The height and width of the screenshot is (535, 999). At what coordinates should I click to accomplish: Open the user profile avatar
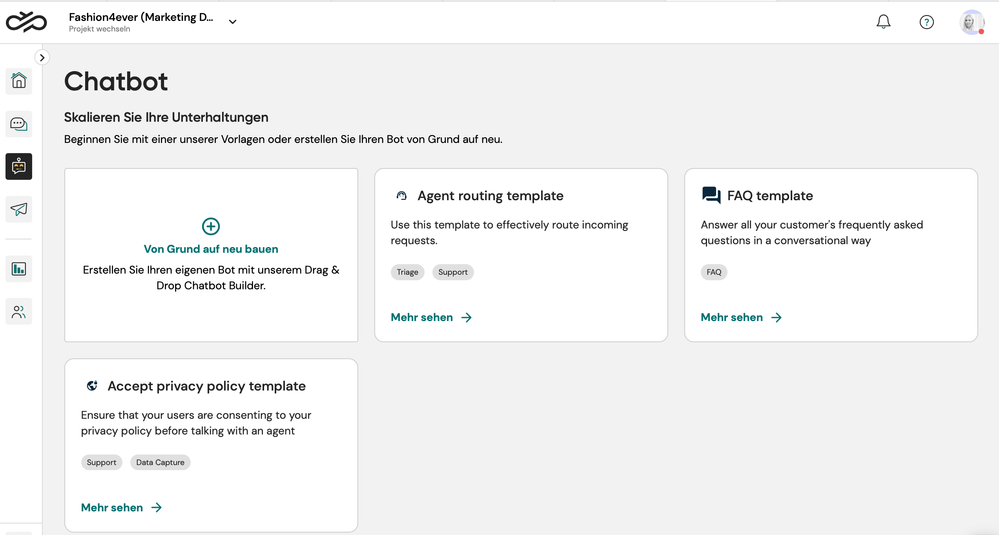972,22
